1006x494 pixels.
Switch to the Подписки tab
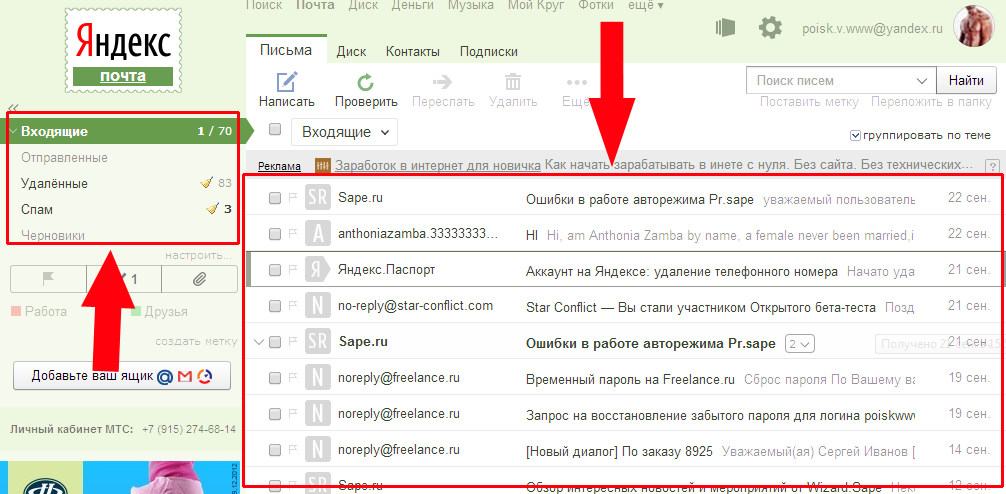click(489, 52)
